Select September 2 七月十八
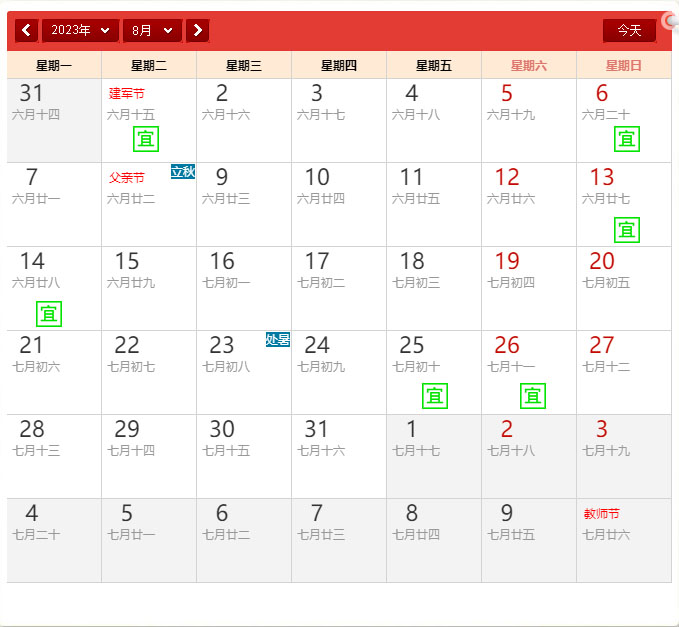The width and height of the screenshot is (679, 627). pyautogui.click(x=529, y=456)
